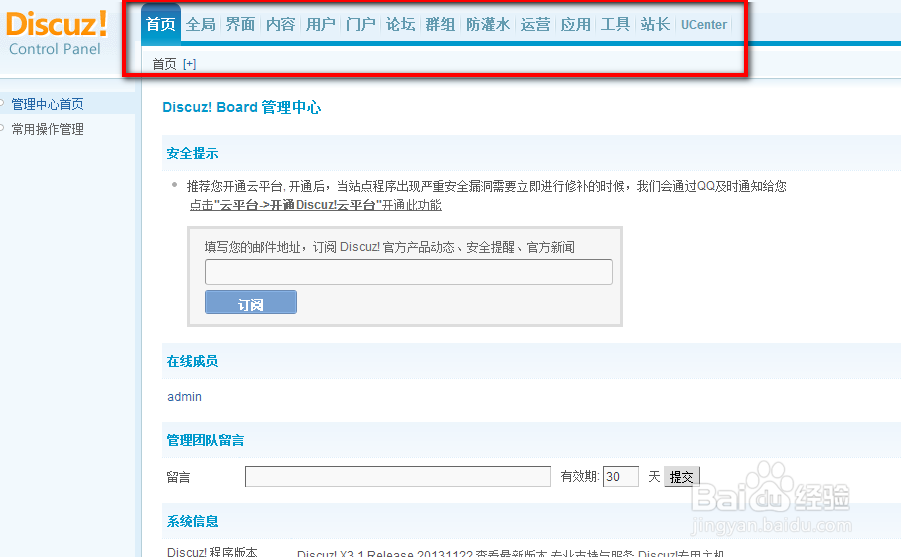Select the 防灌水 tab
The width and height of the screenshot is (901, 557).
pyautogui.click(x=488, y=24)
